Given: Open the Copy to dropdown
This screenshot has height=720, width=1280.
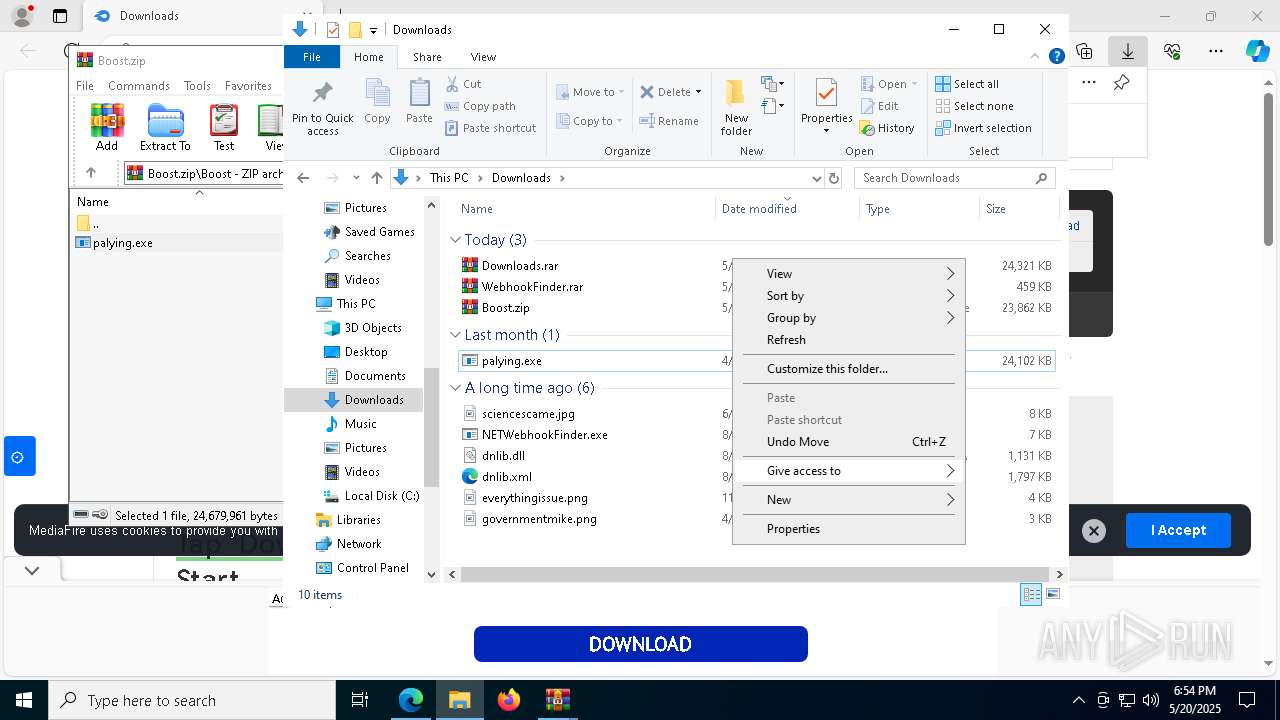Looking at the screenshot, I should tap(590, 121).
